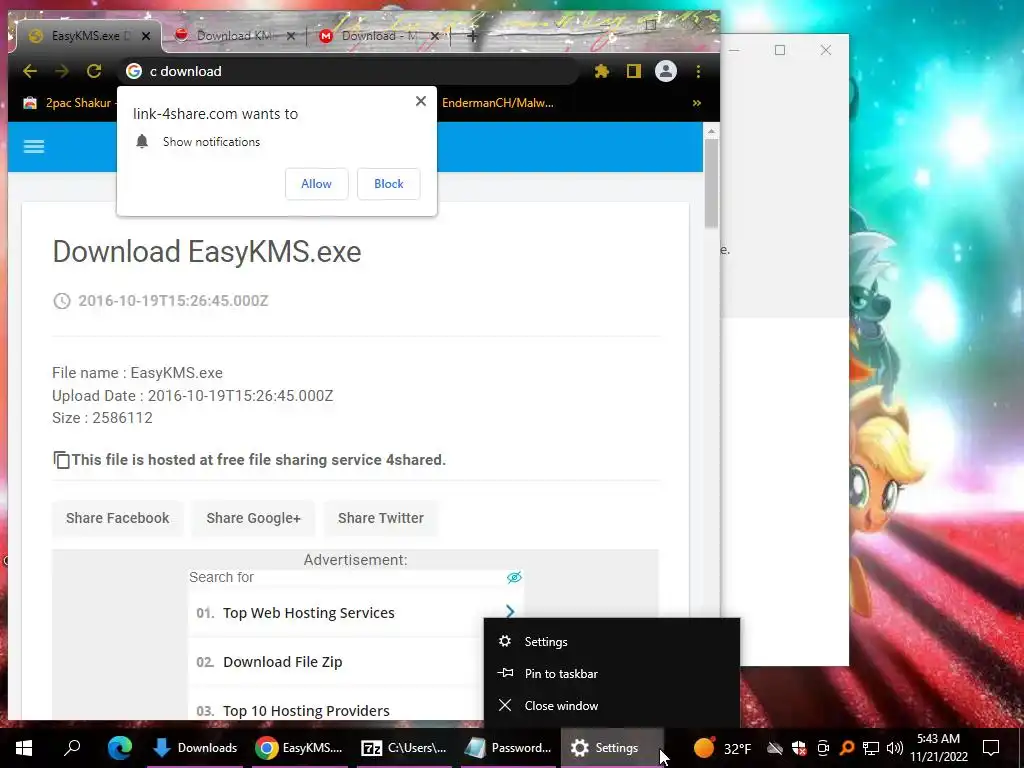Block notifications from link-4share.com

389,184
